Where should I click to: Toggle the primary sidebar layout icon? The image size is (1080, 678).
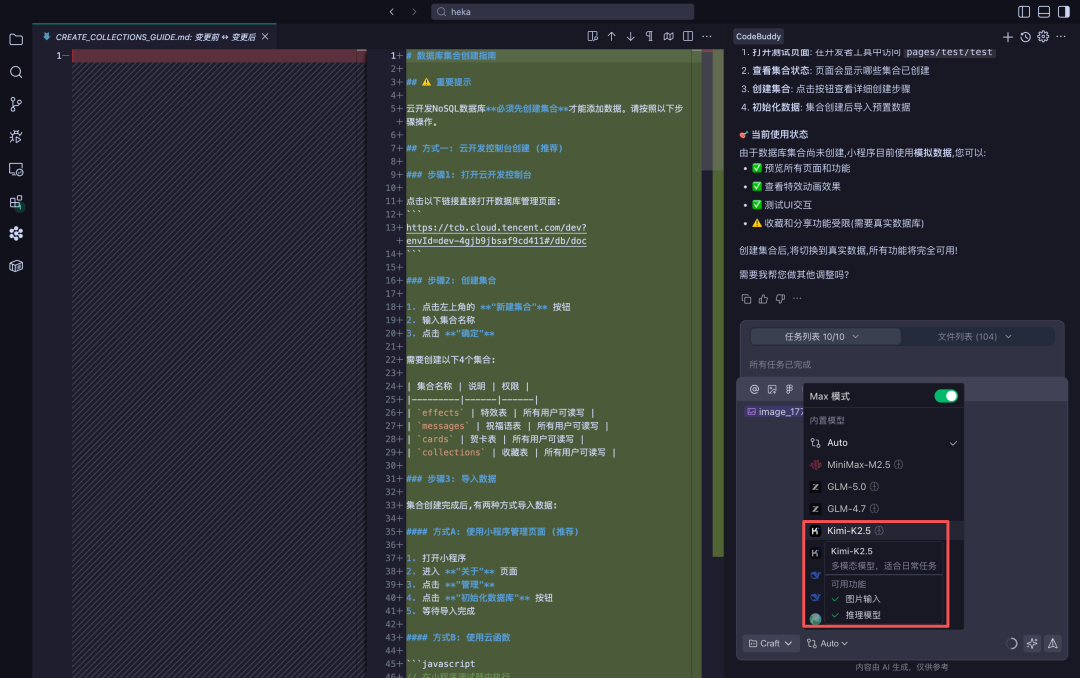coord(1023,12)
